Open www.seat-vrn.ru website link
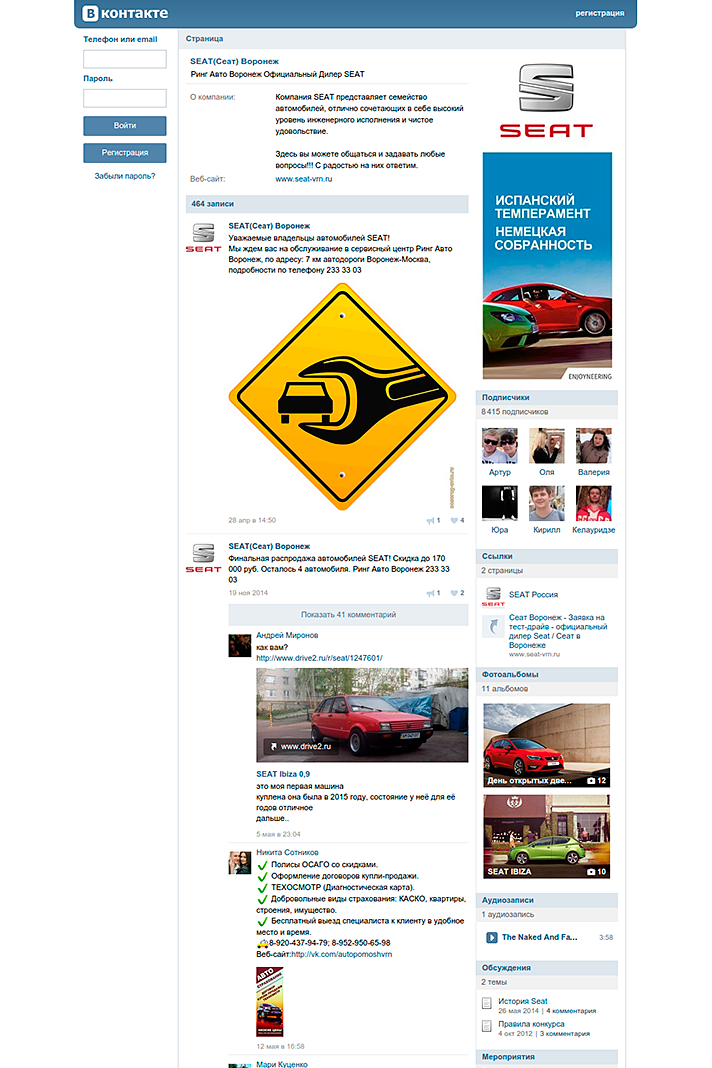Image resolution: width=712 pixels, height=1068 pixels. pyautogui.click(x=303, y=179)
